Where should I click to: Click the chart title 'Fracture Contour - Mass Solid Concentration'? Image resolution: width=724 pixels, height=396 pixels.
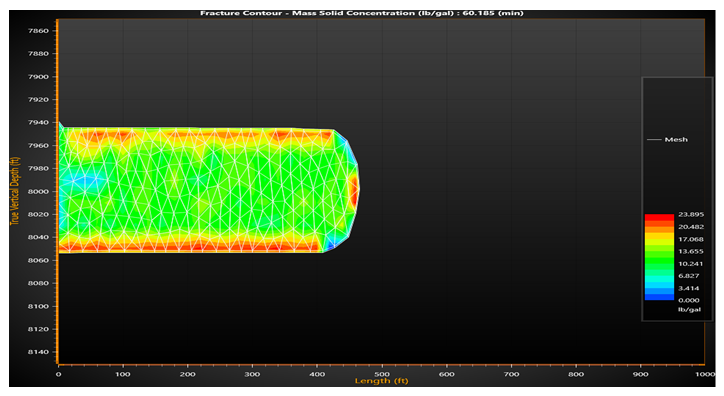pyautogui.click(x=362, y=13)
